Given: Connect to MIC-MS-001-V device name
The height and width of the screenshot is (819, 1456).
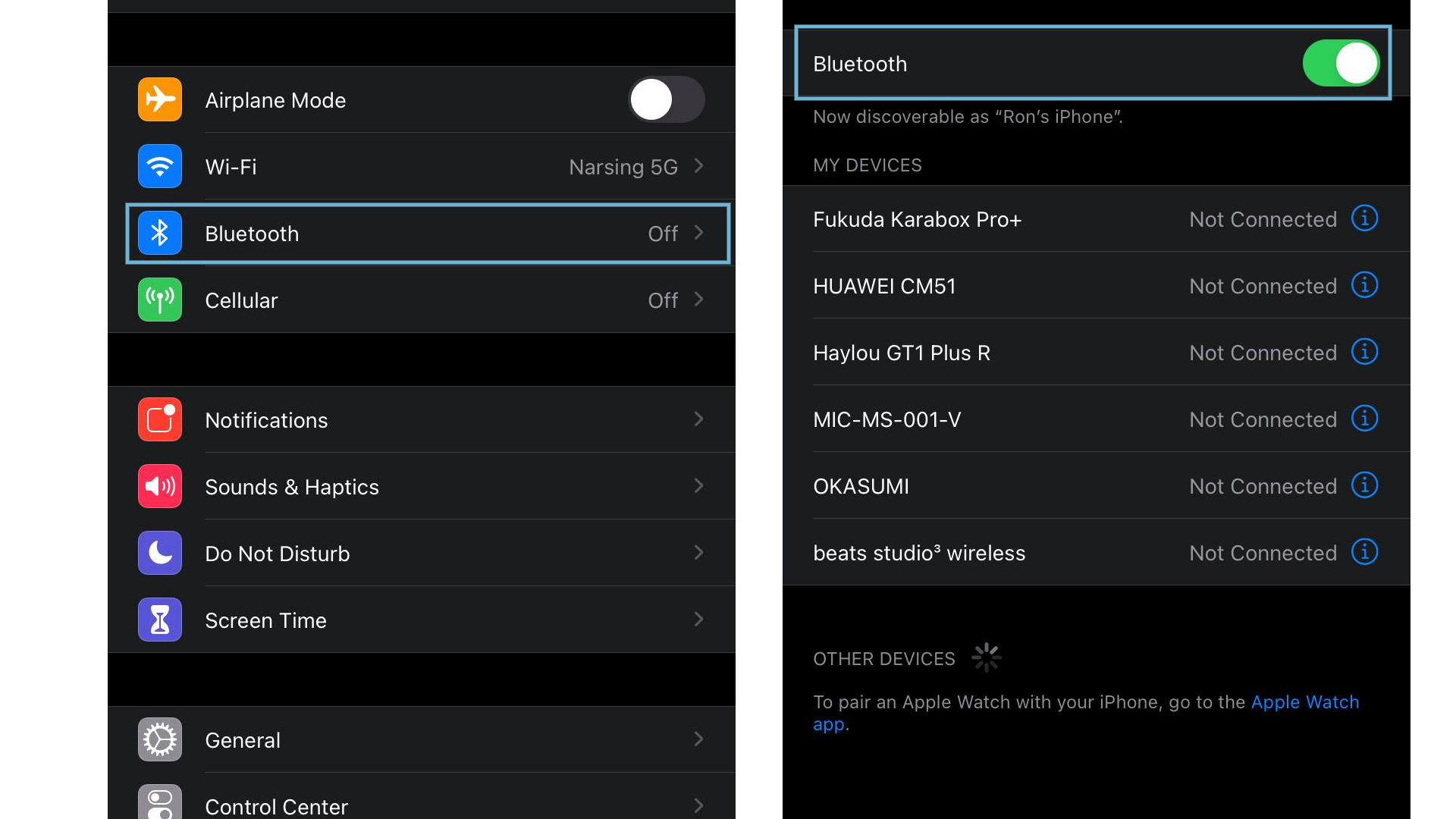Looking at the screenshot, I should 886,419.
